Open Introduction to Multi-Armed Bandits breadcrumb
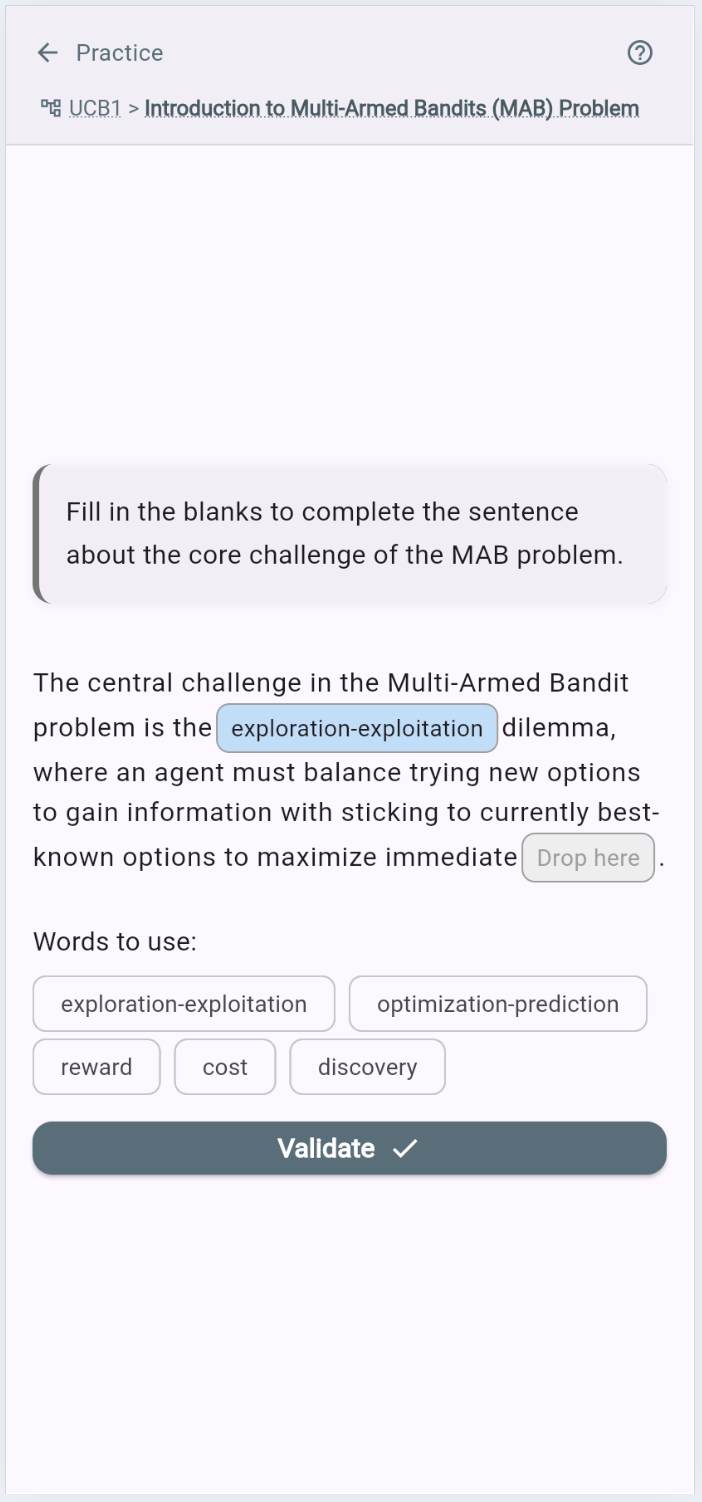Screen dimensions: 702x1502 click(x=392, y=108)
